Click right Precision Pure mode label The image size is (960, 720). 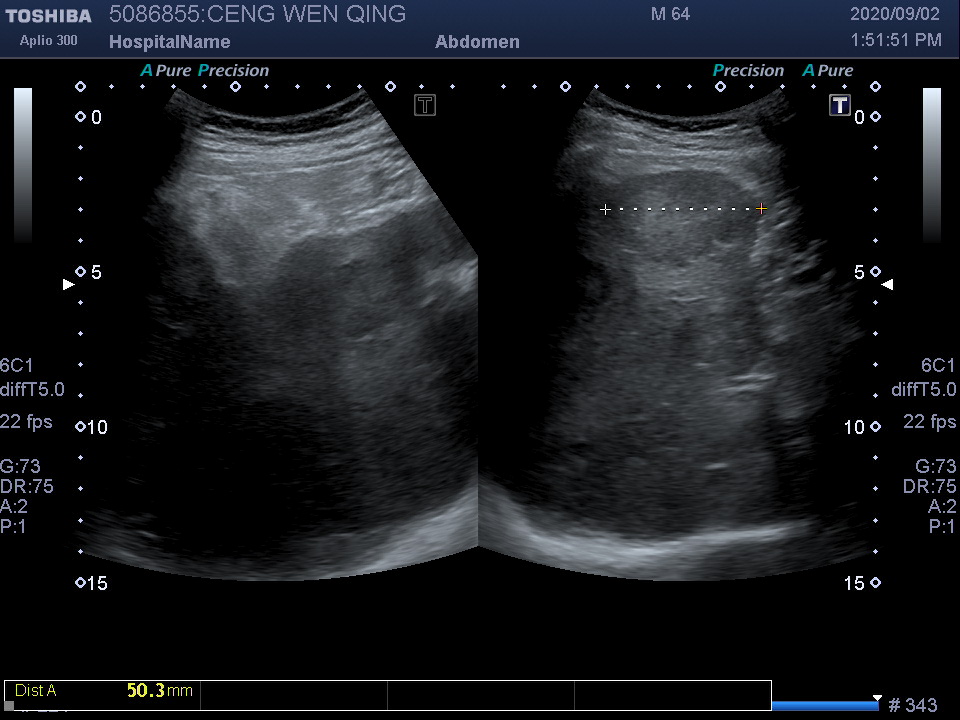pos(783,71)
